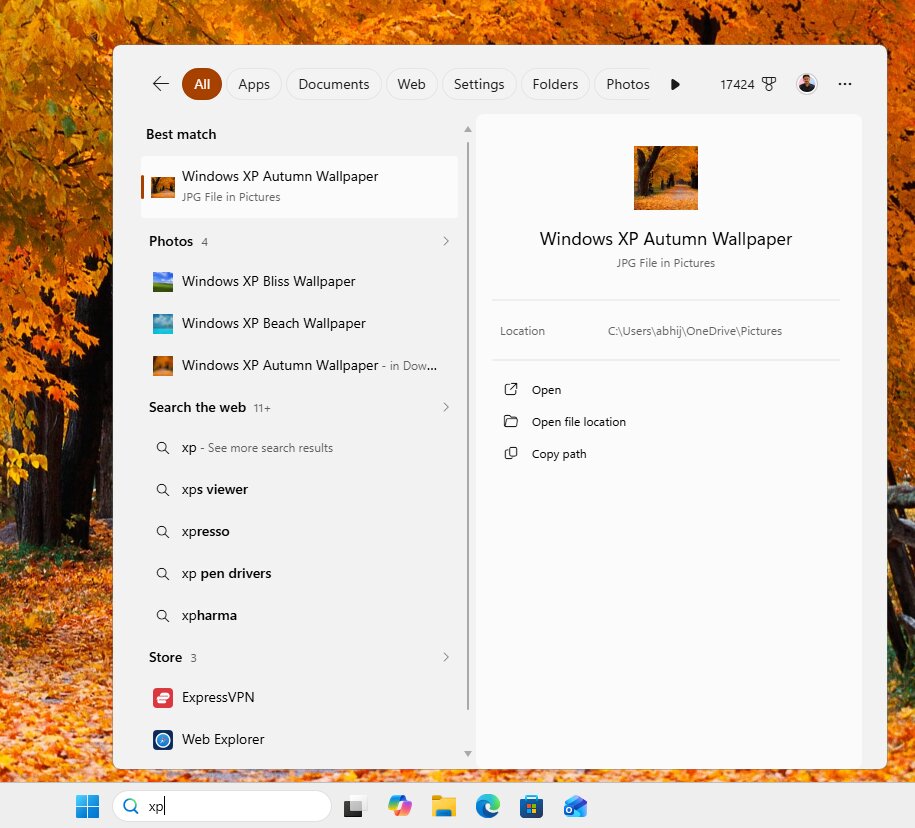The image size is (915, 828).
Task: Click the taskbar search box containing xp
Action: pos(222,806)
